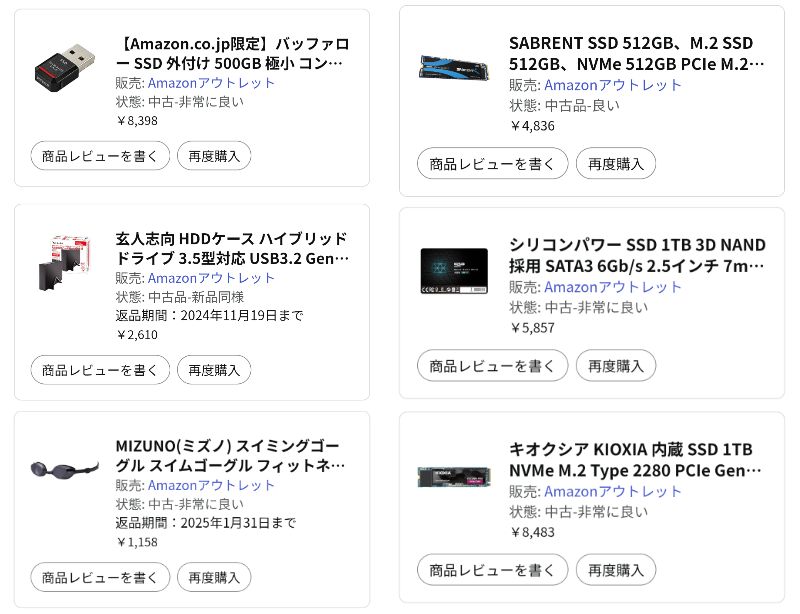
Task: Write a review for the Buffalo SSD
Action: point(99,156)
